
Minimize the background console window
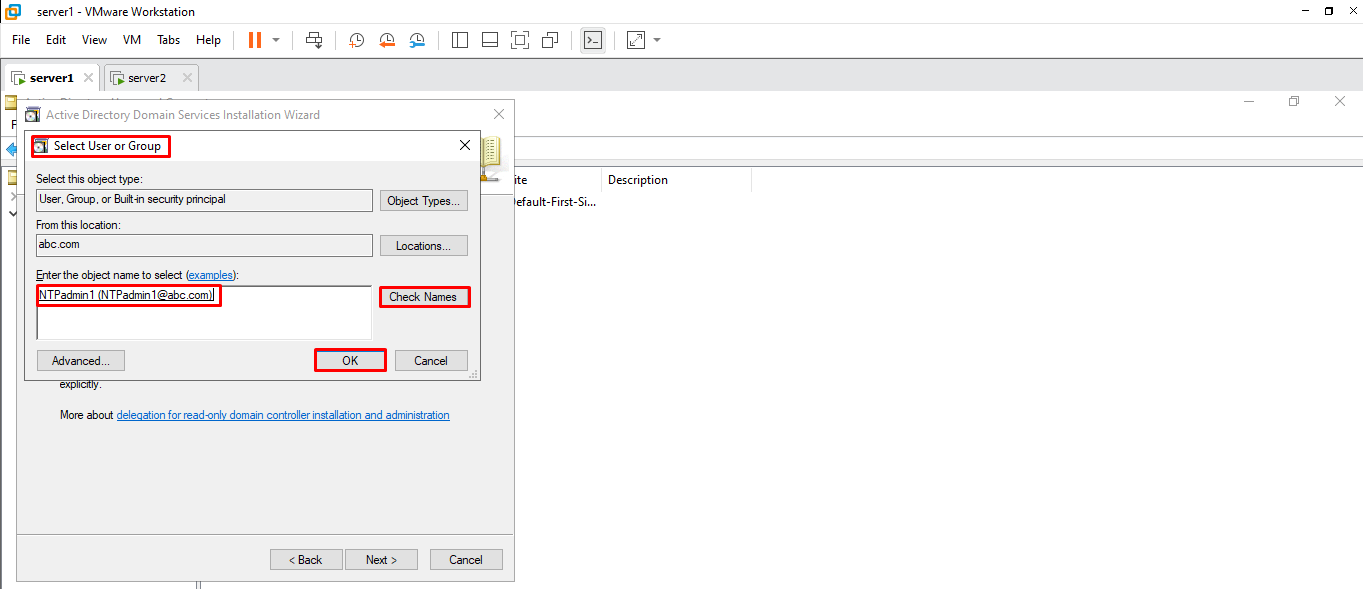click(x=1248, y=101)
